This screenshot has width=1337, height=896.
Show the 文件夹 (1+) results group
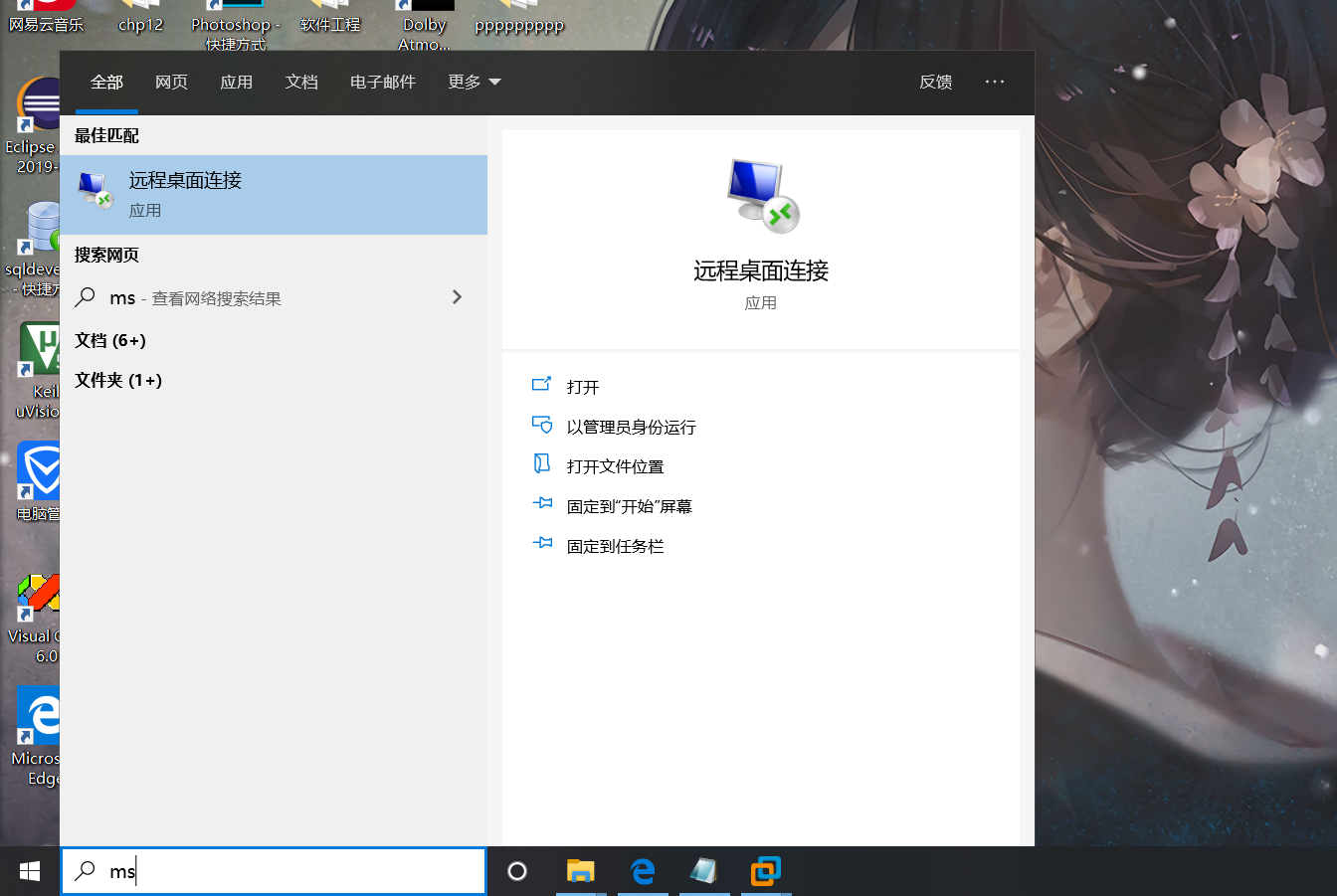click(x=118, y=380)
